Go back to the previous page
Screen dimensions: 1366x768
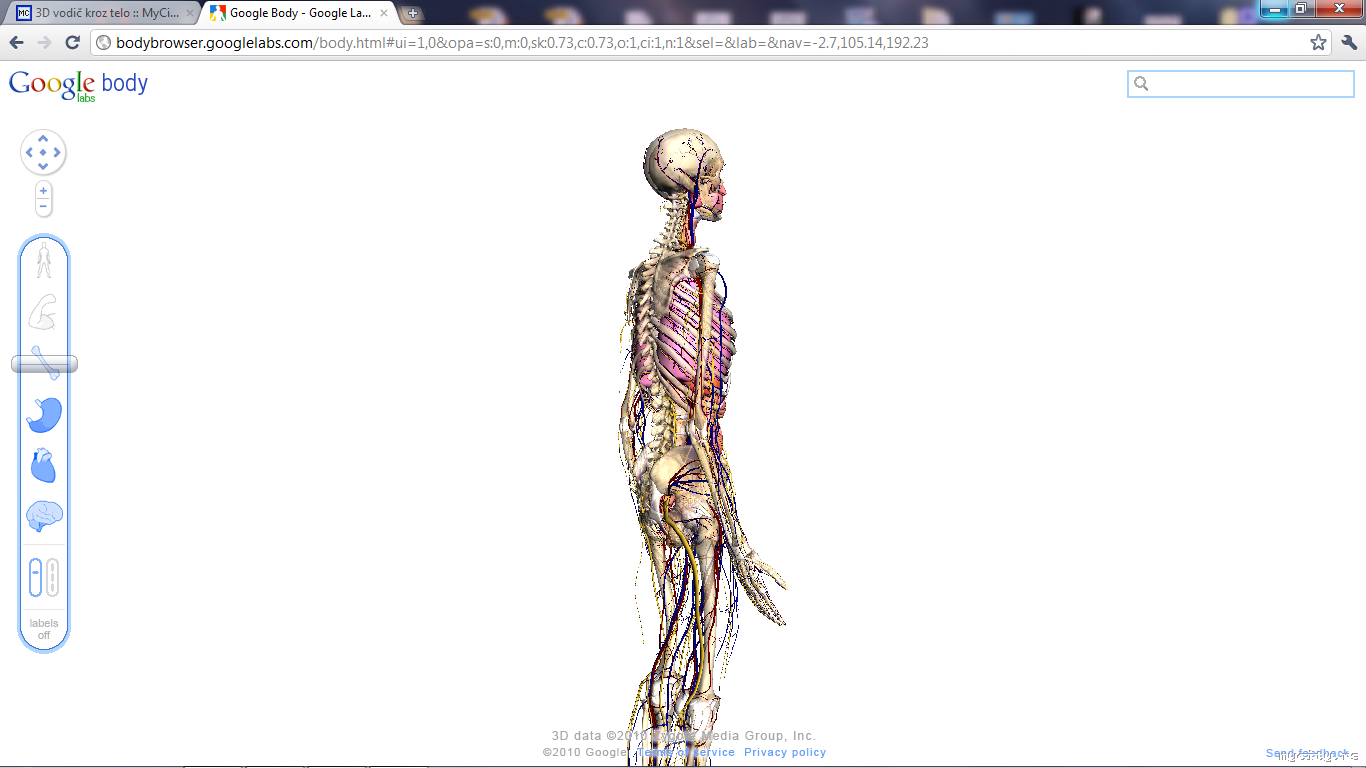(x=16, y=42)
